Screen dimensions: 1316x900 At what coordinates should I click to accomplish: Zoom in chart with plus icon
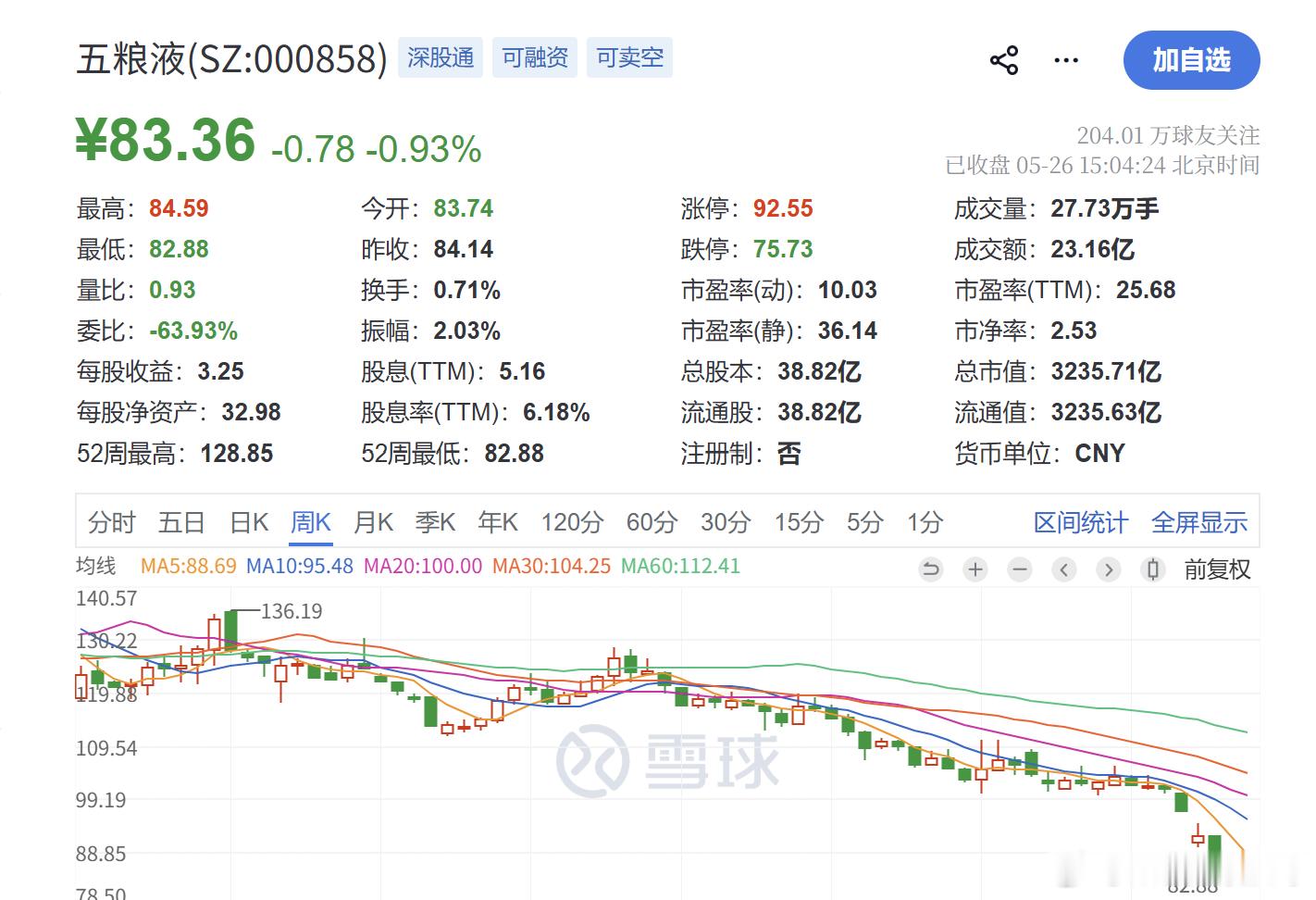(x=975, y=569)
